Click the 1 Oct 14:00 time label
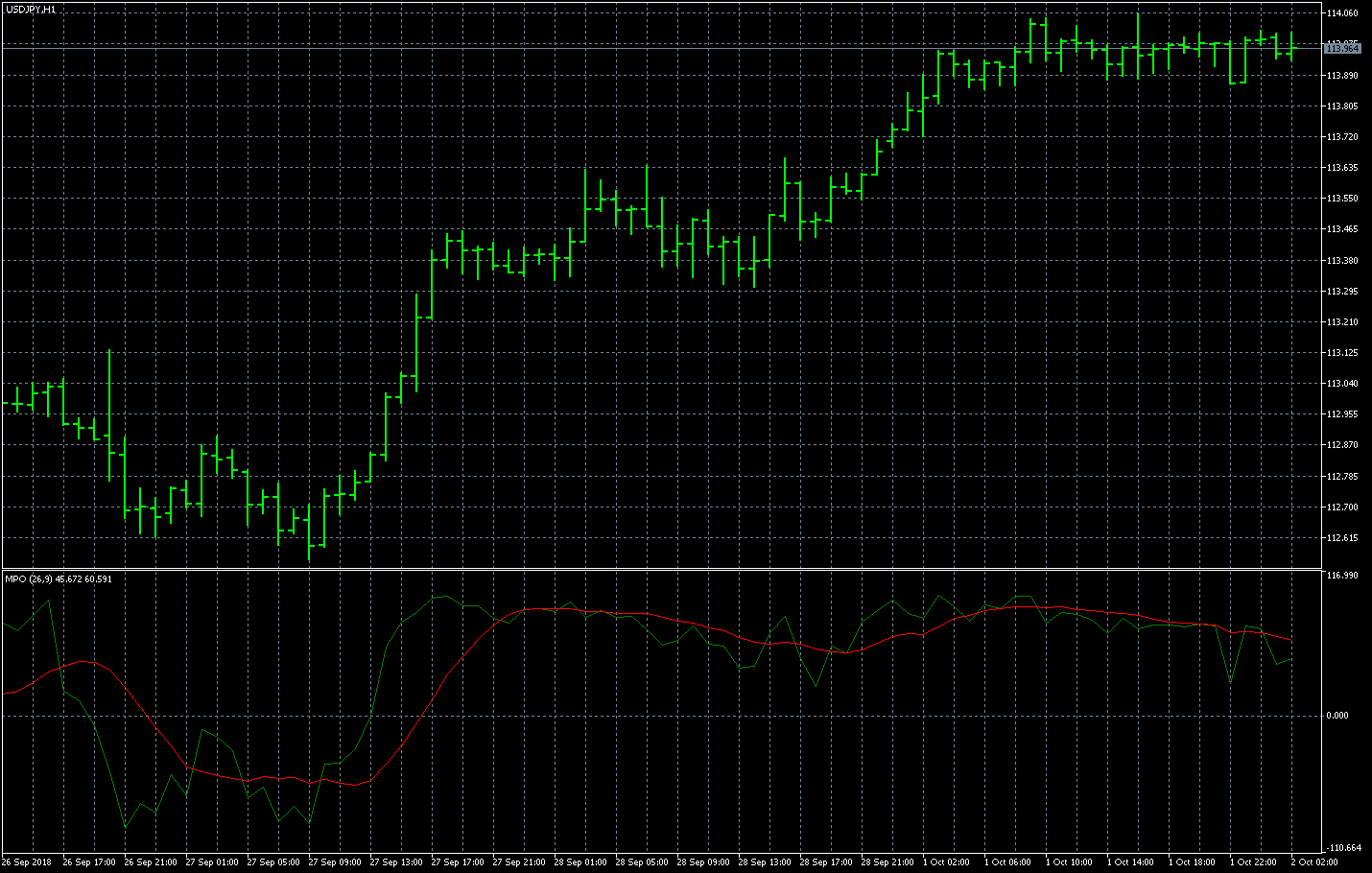This screenshot has height=873, width=1372. click(x=1130, y=862)
